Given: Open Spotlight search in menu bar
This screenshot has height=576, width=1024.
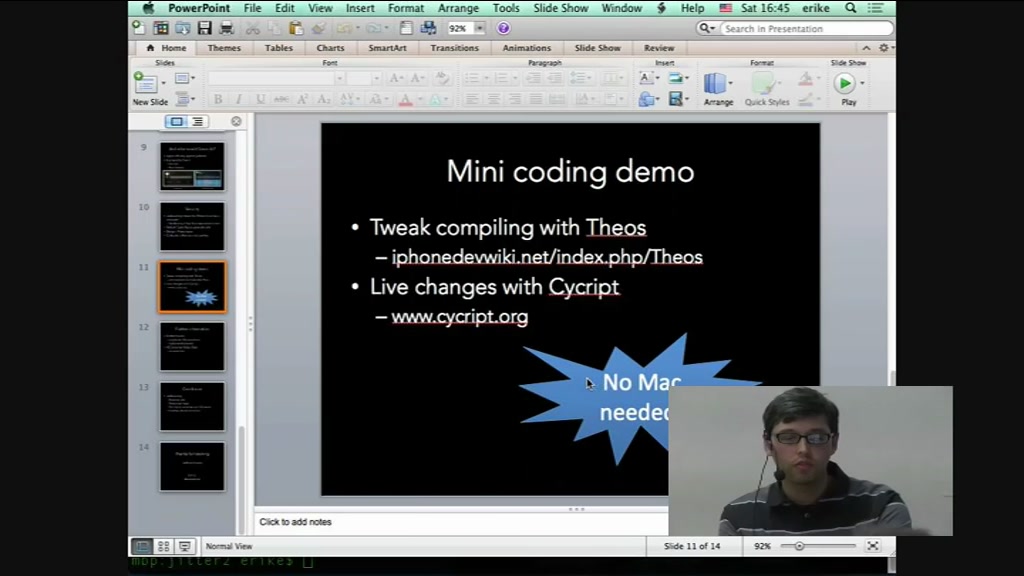Looking at the screenshot, I should click(850, 8).
